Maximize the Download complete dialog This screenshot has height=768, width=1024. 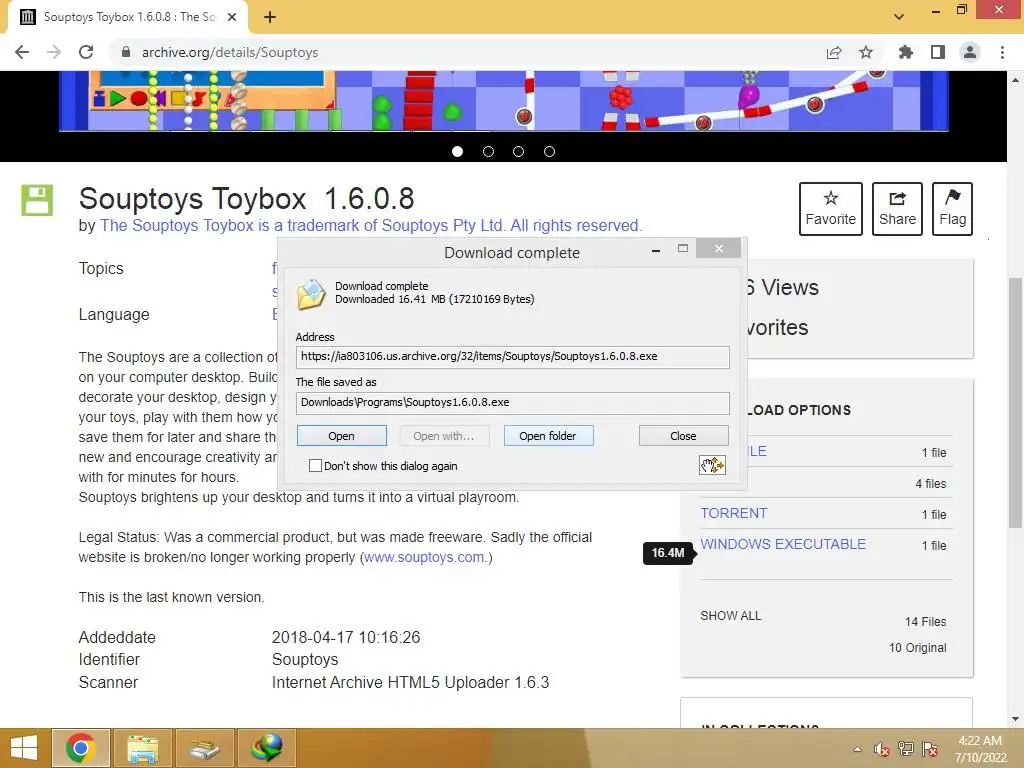tap(683, 248)
